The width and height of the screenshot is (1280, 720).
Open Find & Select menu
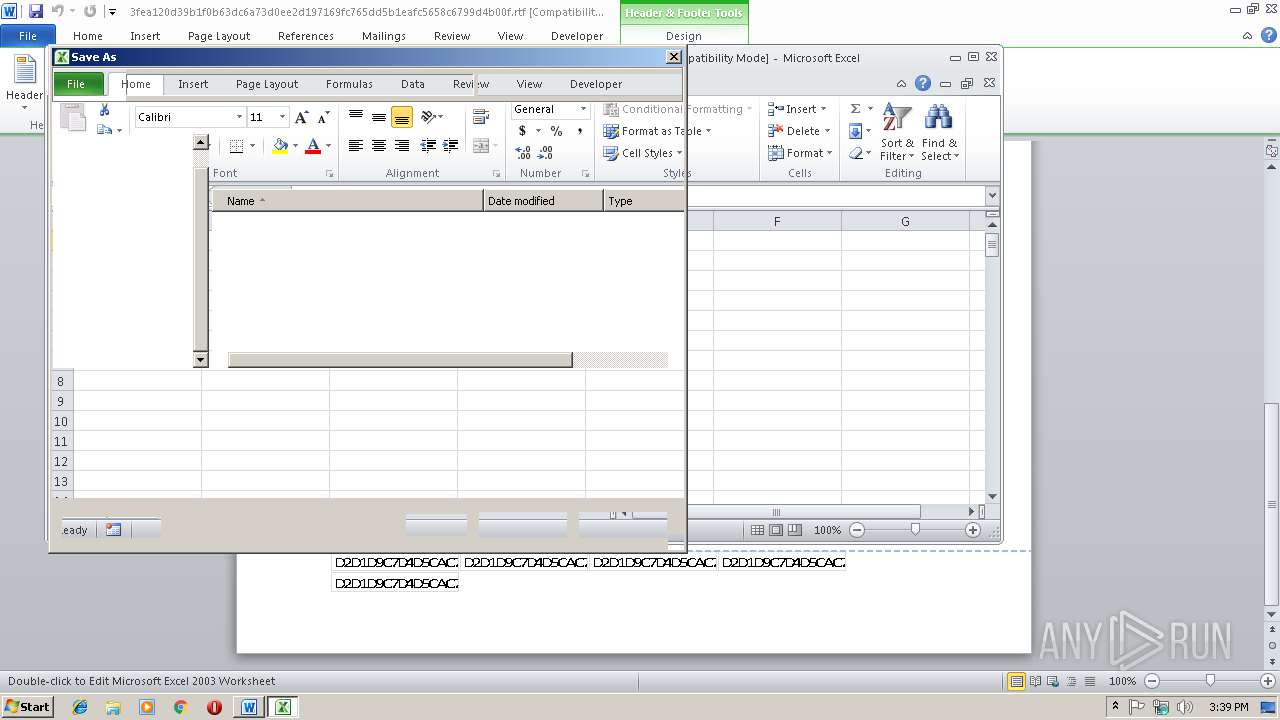[939, 132]
